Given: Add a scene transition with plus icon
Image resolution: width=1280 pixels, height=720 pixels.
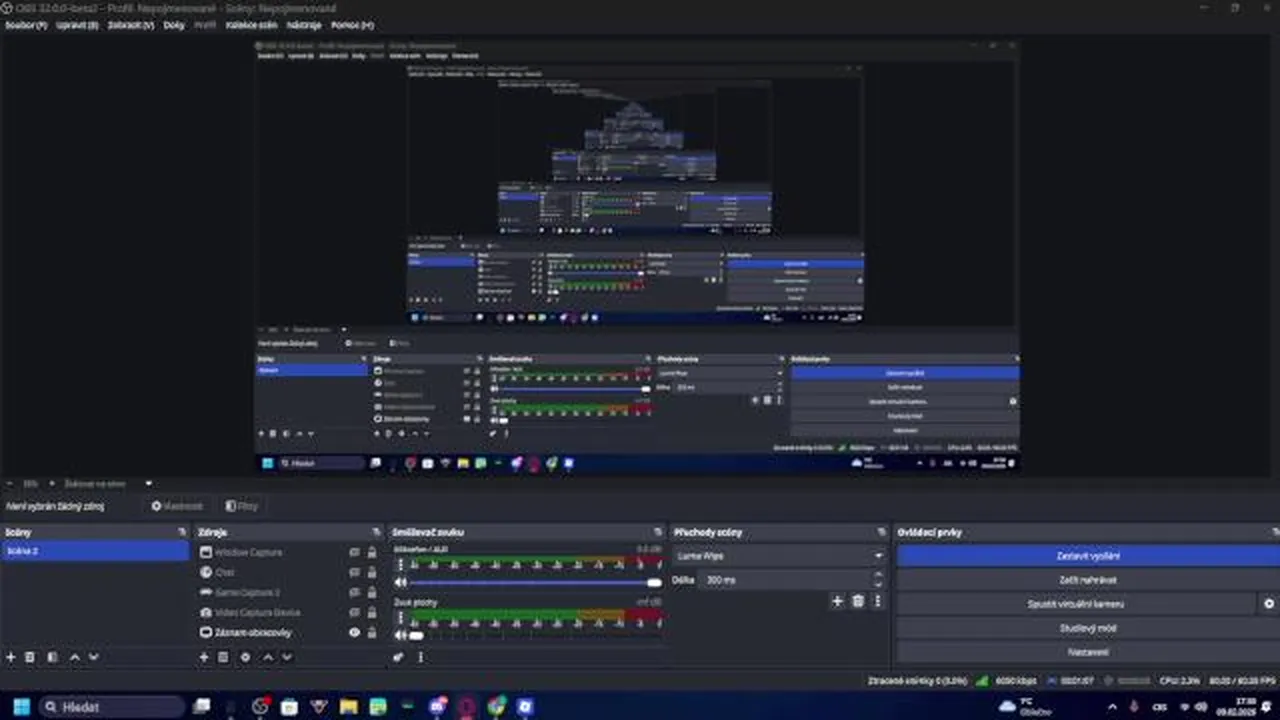Looking at the screenshot, I should 837,601.
